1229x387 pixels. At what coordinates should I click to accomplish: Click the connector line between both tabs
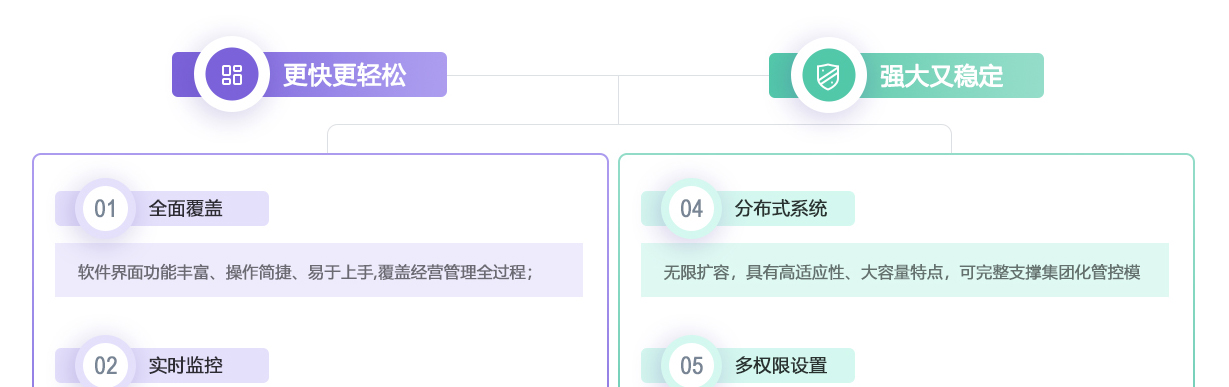click(608, 75)
